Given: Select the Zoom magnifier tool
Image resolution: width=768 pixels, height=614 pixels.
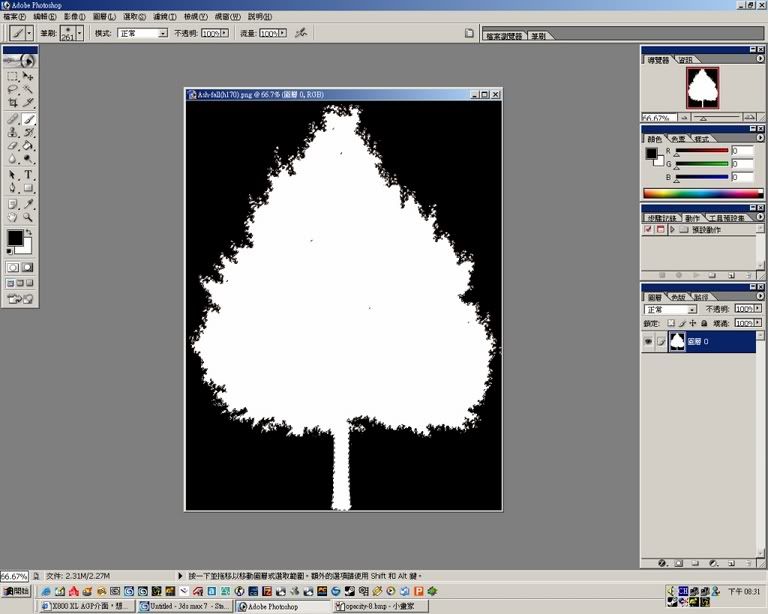Looking at the screenshot, I should (28, 217).
